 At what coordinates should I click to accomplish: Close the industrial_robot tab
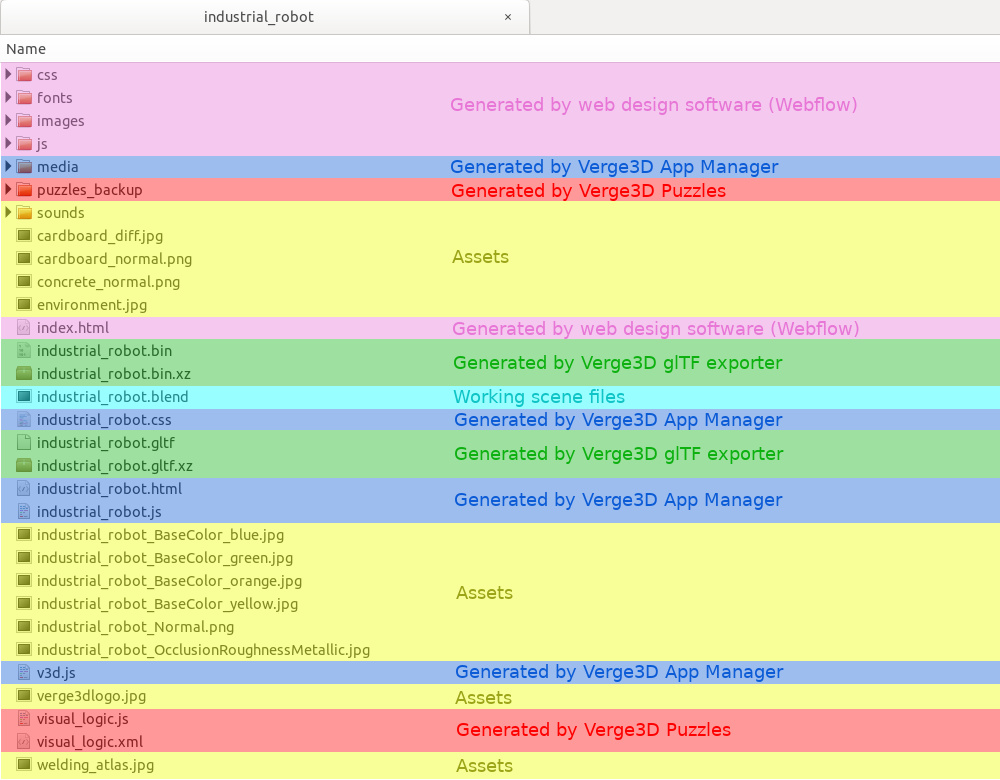tap(508, 17)
